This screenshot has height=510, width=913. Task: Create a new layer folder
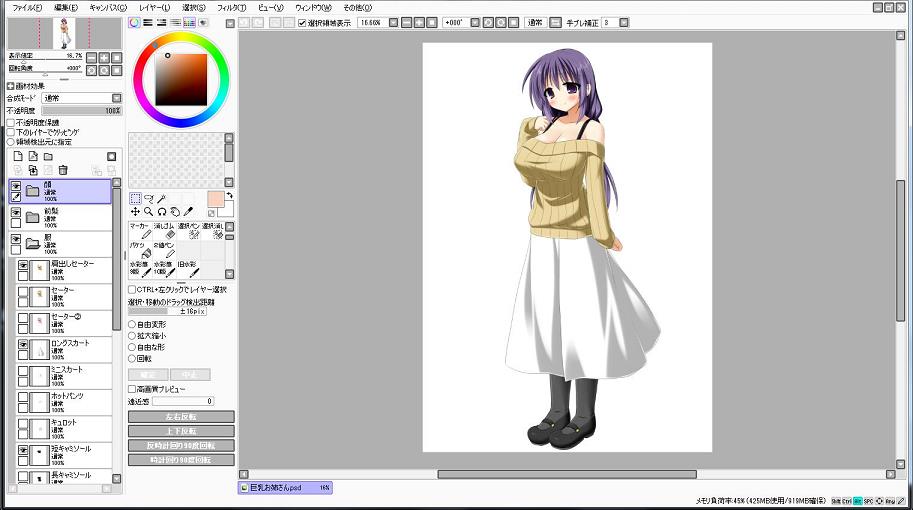pos(47,157)
